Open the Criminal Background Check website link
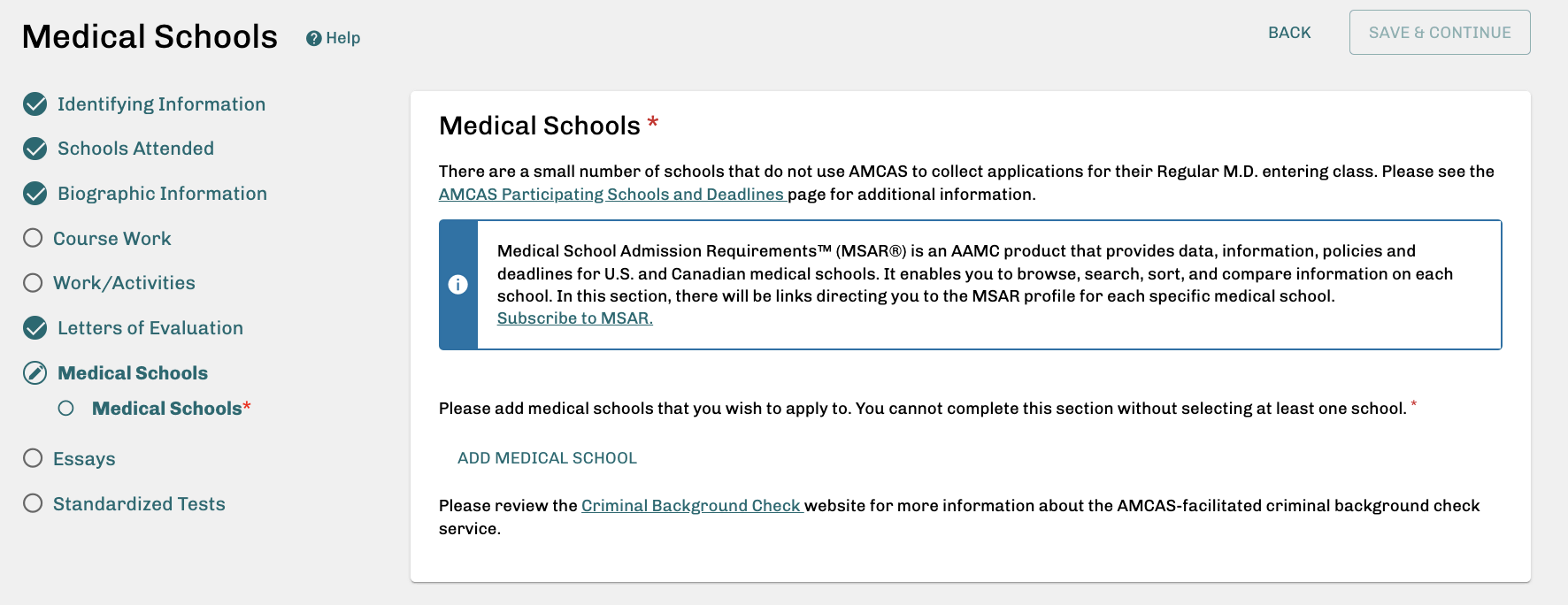The height and width of the screenshot is (605, 1568). click(691, 505)
